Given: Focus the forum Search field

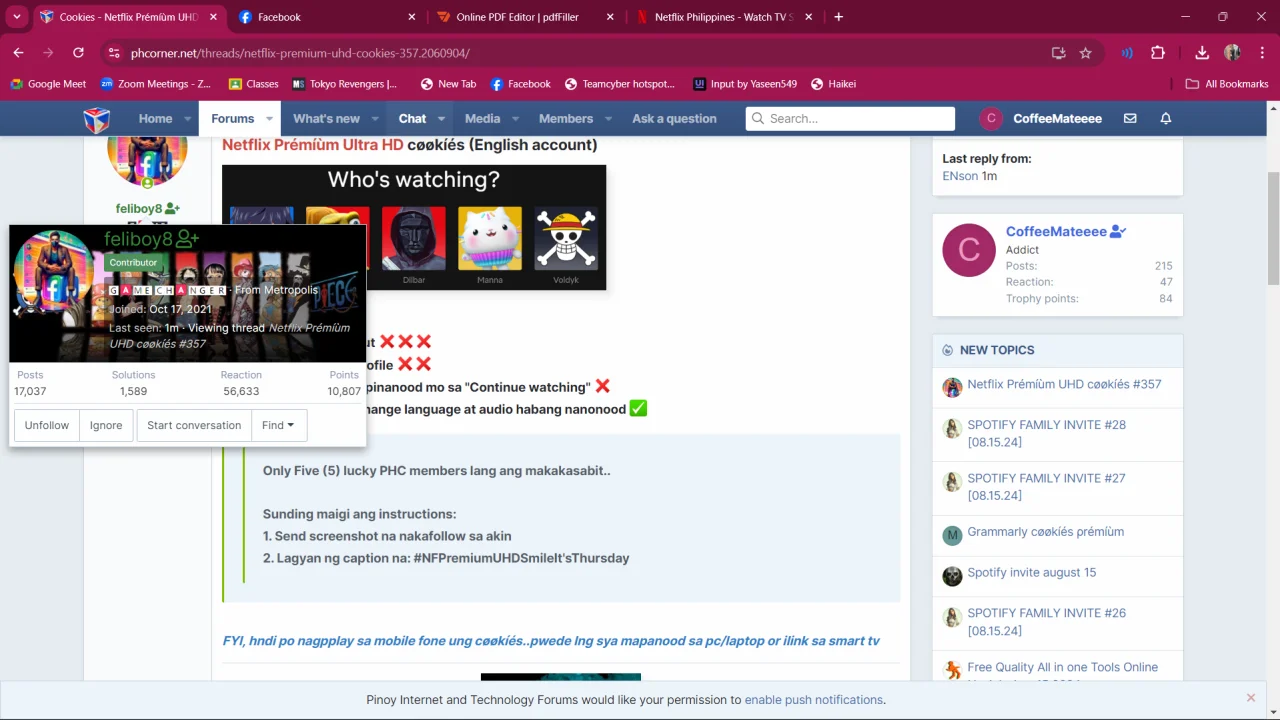Looking at the screenshot, I should coord(850,118).
